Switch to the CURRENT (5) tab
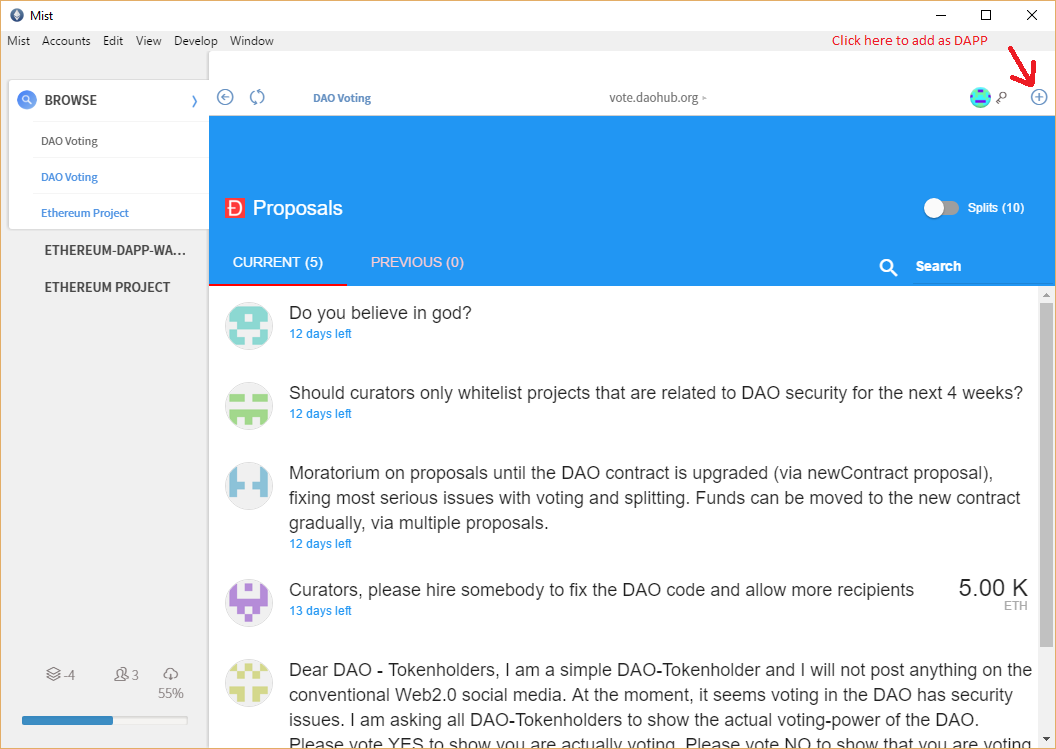This screenshot has width=1056, height=749. coord(277,263)
